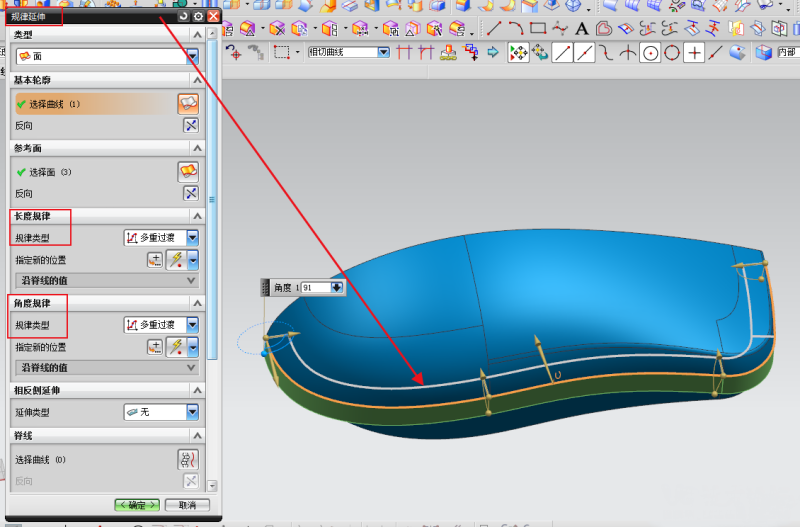
Task: Collapse the 角度规律 section
Action: [x=197, y=302]
